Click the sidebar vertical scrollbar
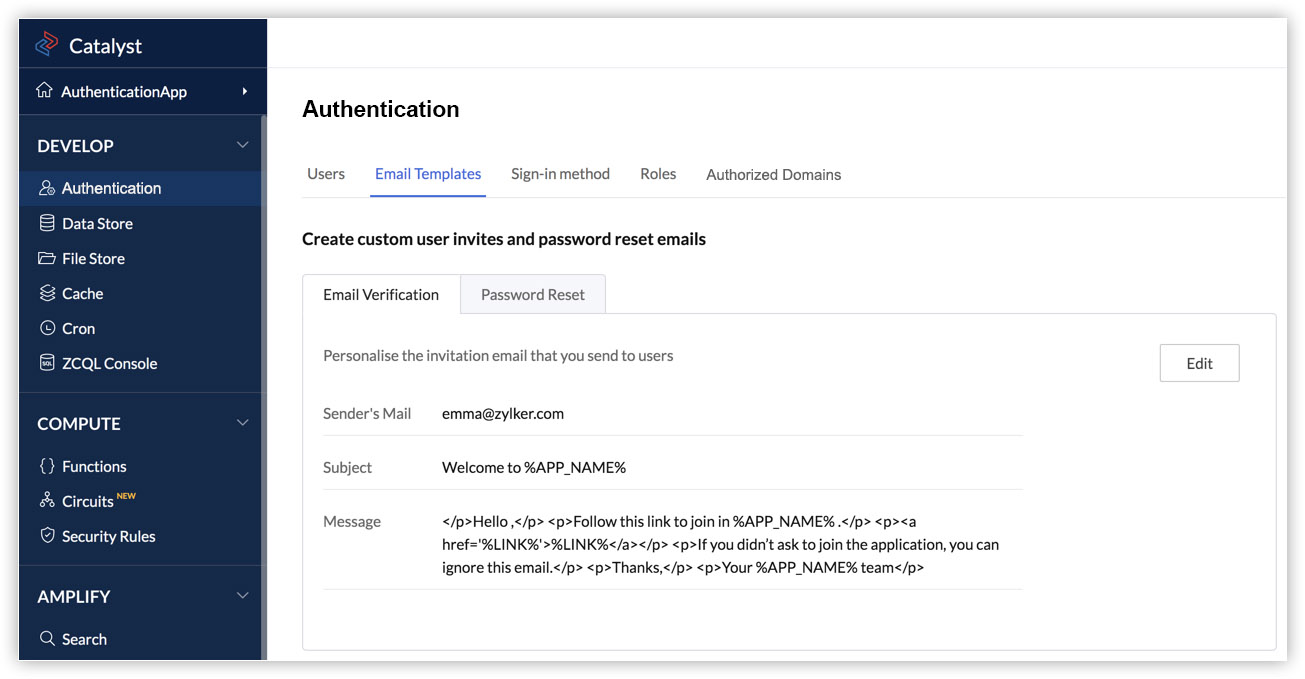The height and width of the screenshot is (679, 1305). [264, 380]
